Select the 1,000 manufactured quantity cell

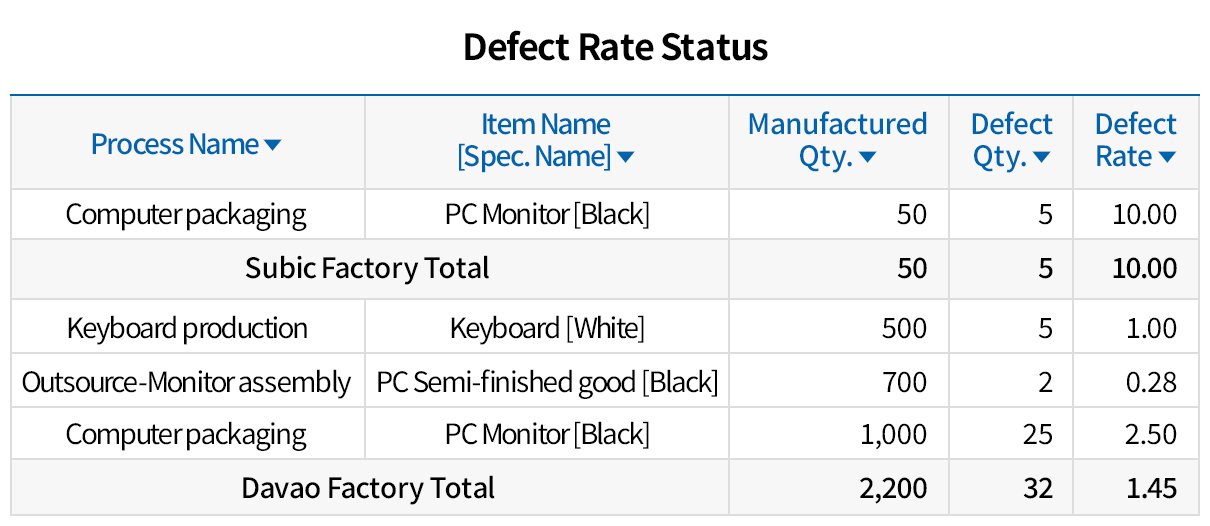click(893, 435)
